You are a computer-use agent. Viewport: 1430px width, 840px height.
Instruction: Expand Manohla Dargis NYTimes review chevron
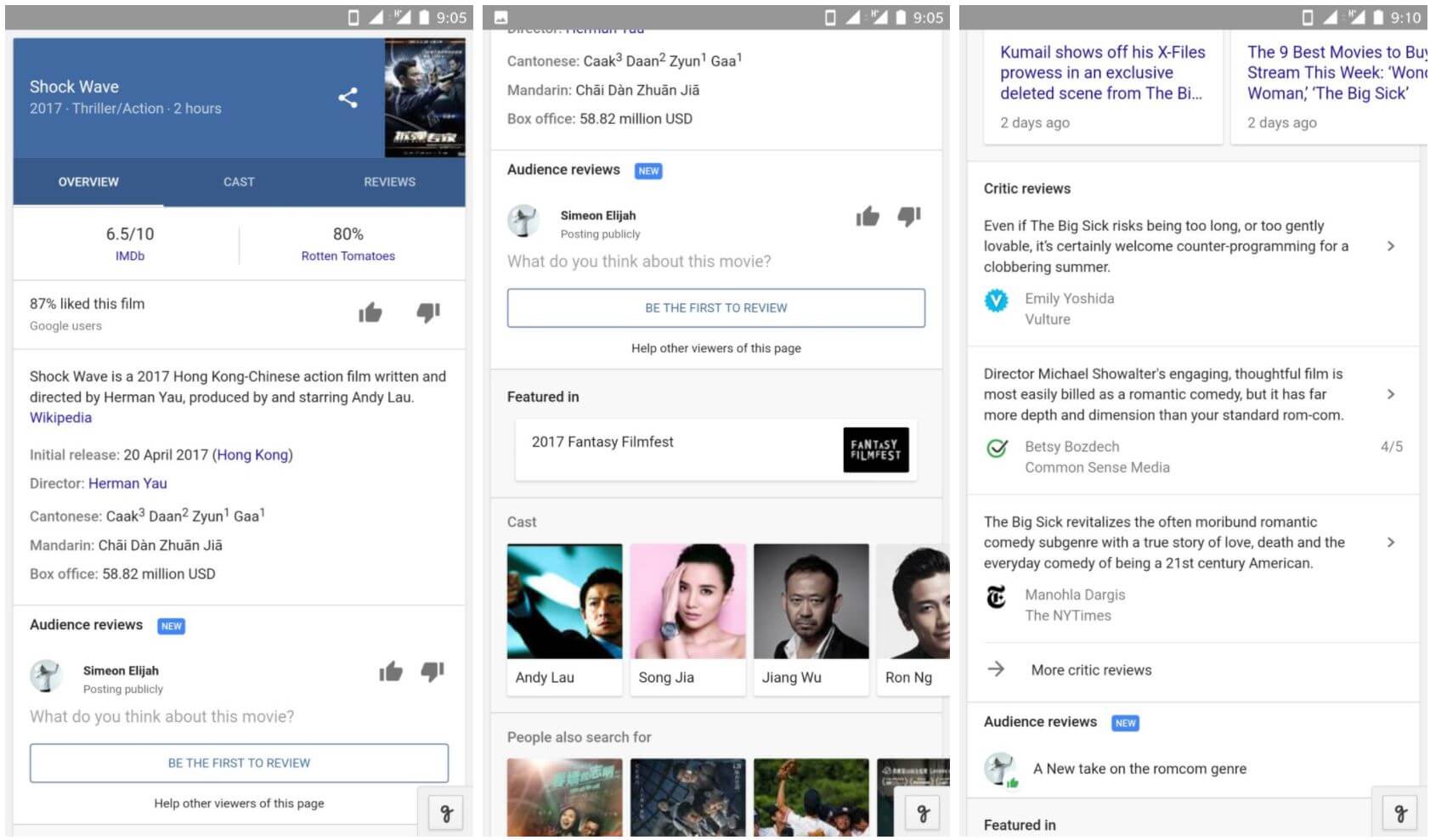coord(1390,542)
